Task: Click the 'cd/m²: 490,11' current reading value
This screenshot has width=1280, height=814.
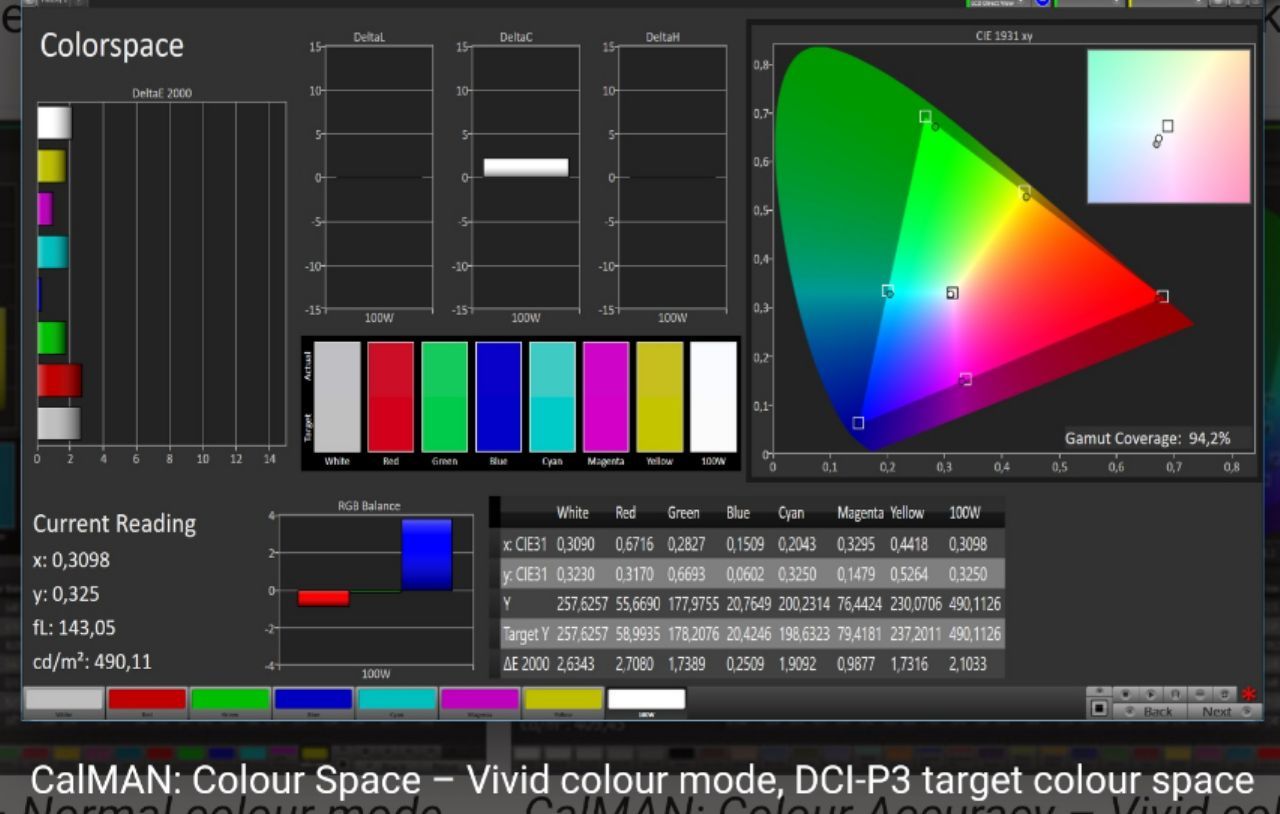Action: click(92, 662)
